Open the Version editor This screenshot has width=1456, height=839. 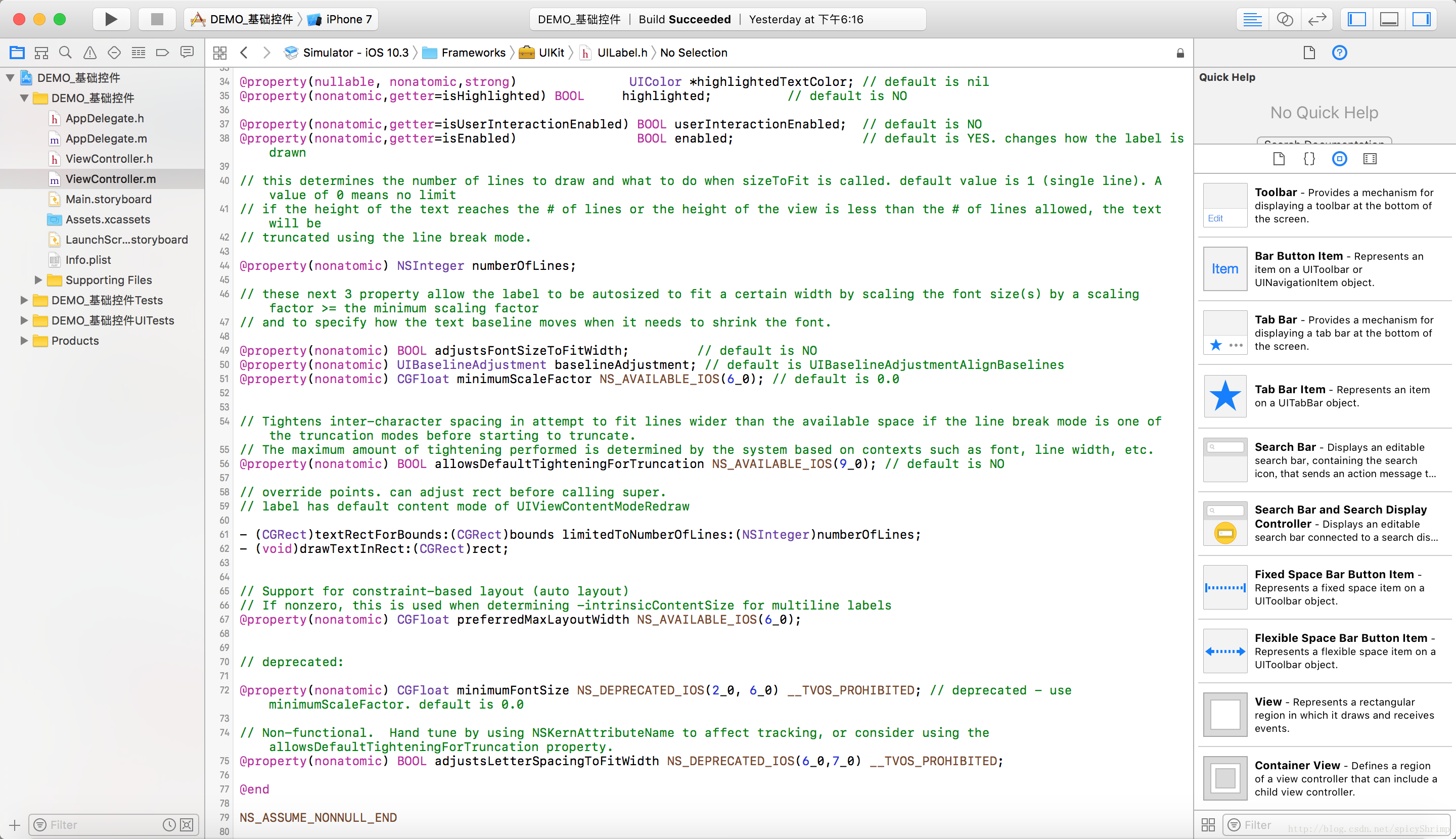tap(1317, 19)
